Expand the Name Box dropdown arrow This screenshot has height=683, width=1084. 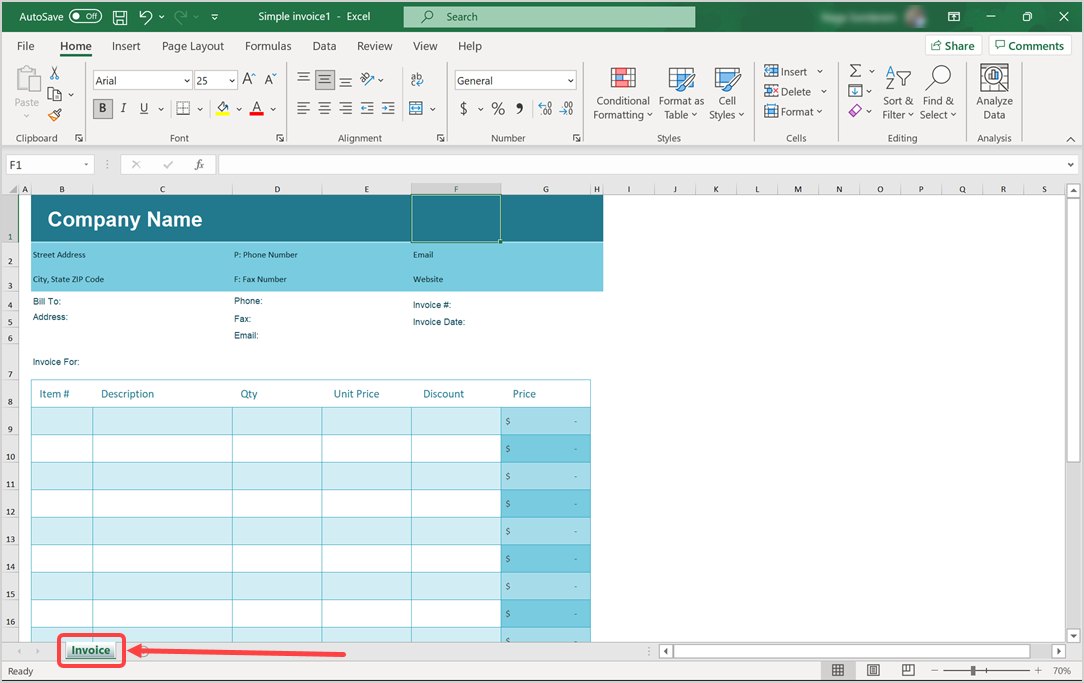pyautogui.click(x=87, y=165)
